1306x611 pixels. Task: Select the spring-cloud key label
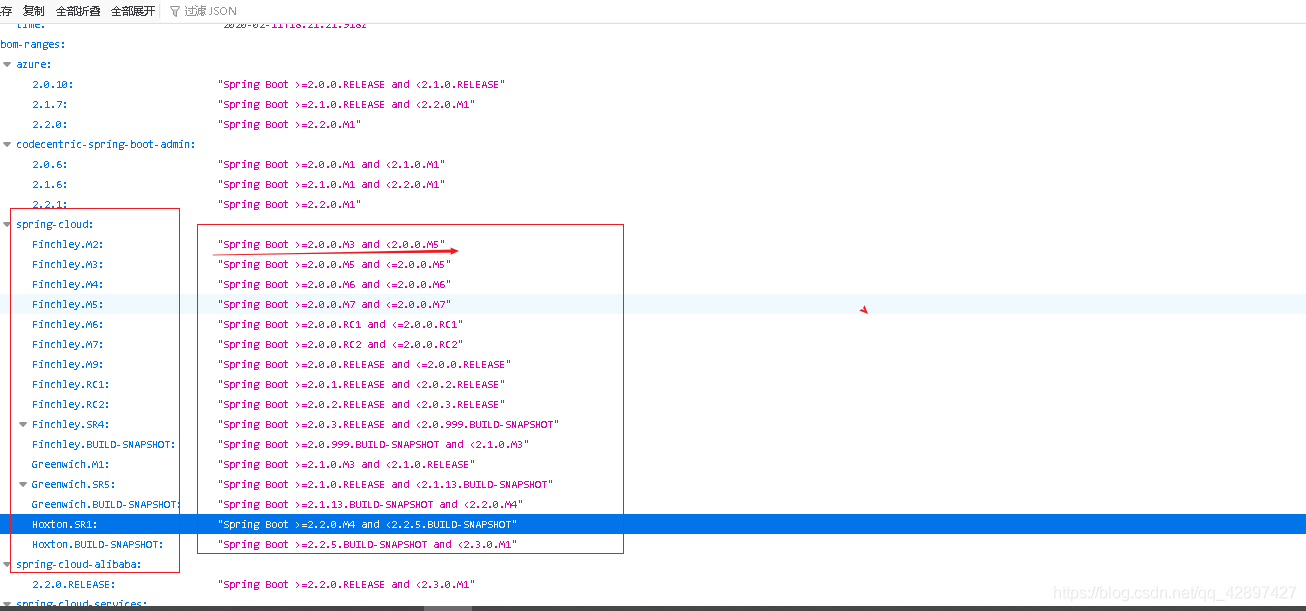[x=55, y=224]
